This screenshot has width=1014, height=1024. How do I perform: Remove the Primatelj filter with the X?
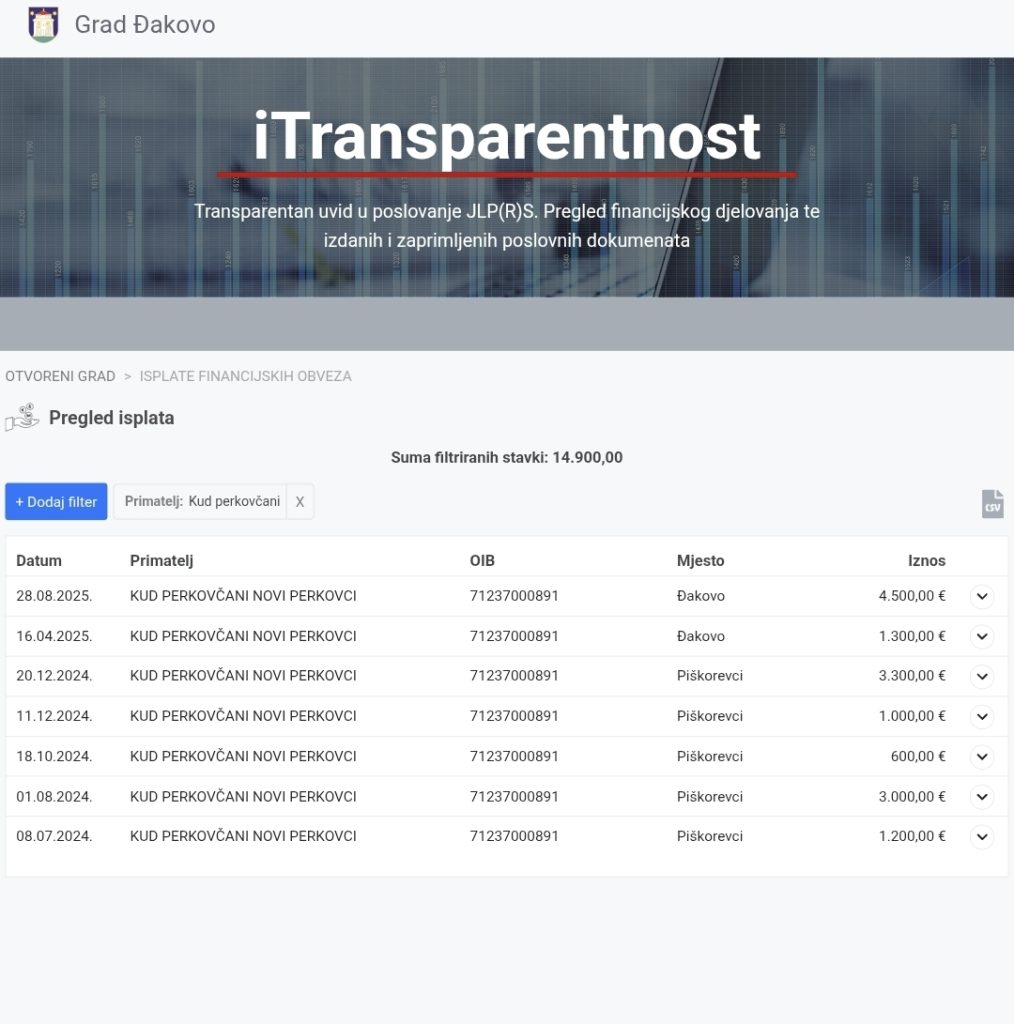tap(300, 502)
